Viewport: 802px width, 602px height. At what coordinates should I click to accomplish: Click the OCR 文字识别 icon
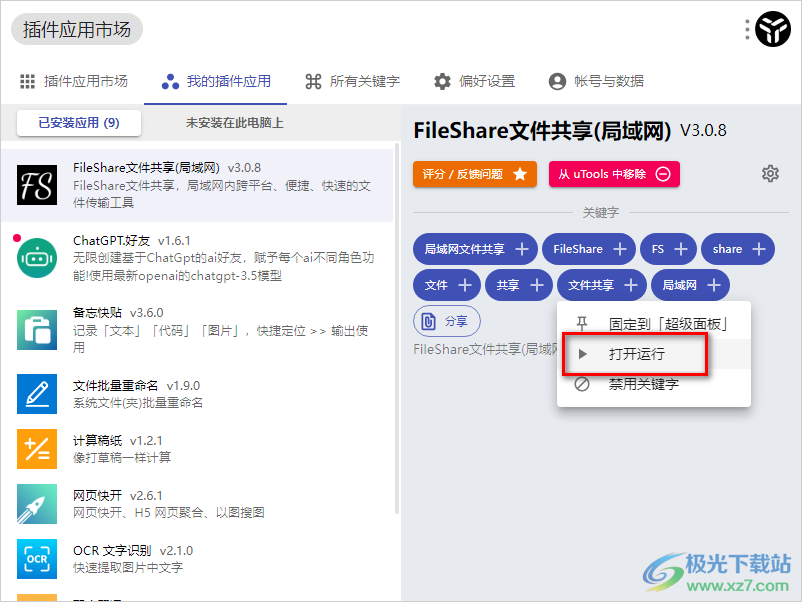37,559
